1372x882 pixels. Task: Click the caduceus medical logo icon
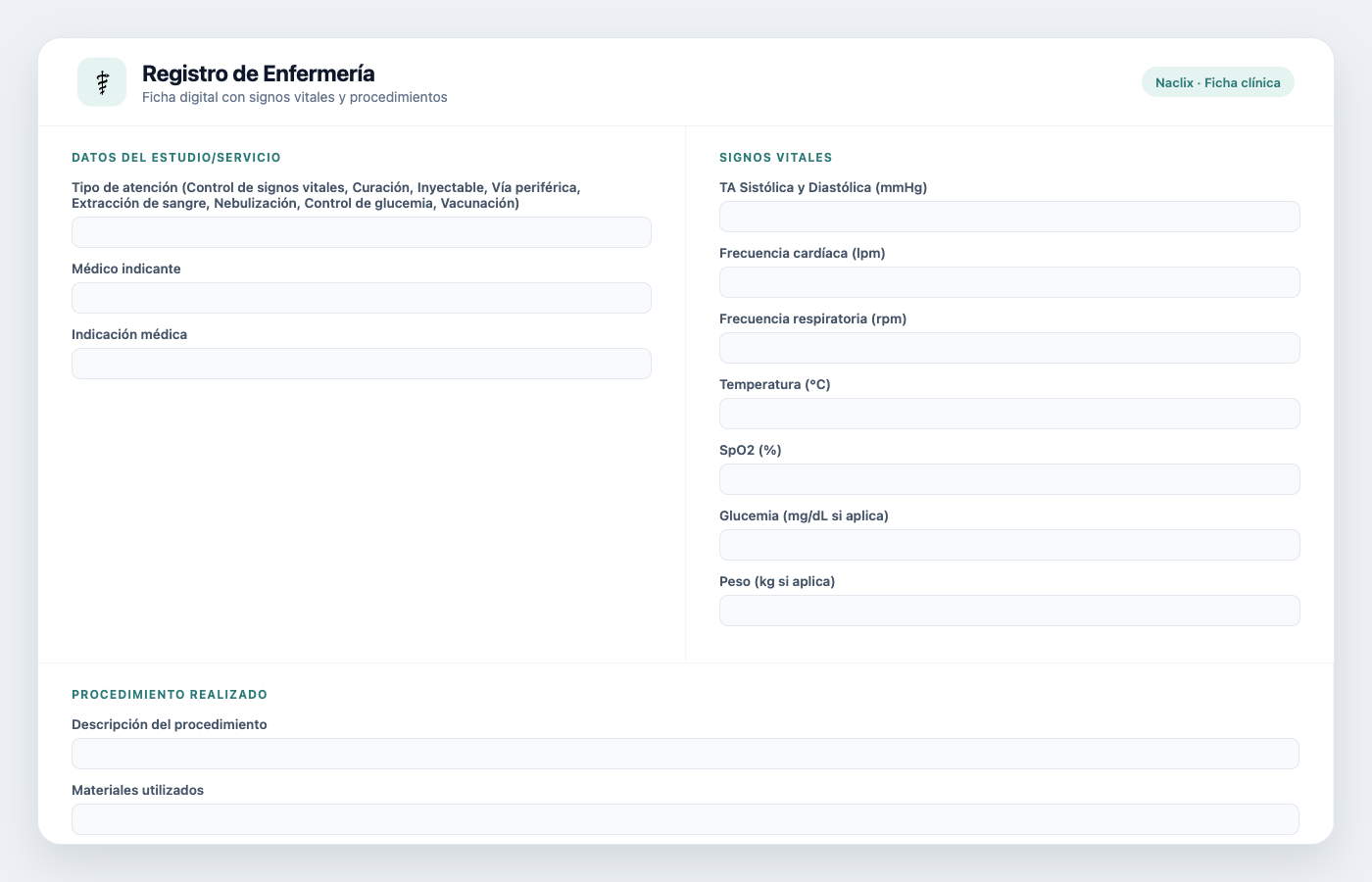[102, 82]
